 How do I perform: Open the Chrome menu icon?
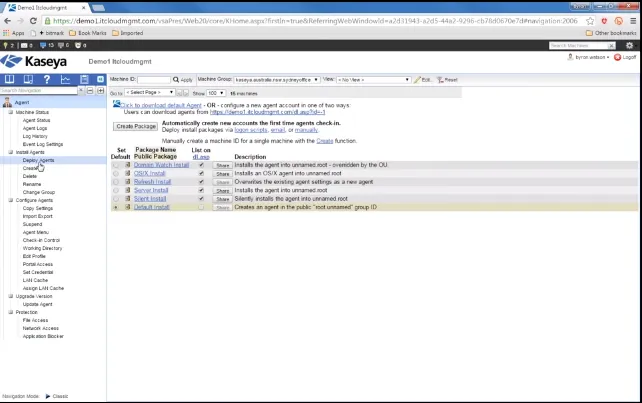[x=633, y=21]
